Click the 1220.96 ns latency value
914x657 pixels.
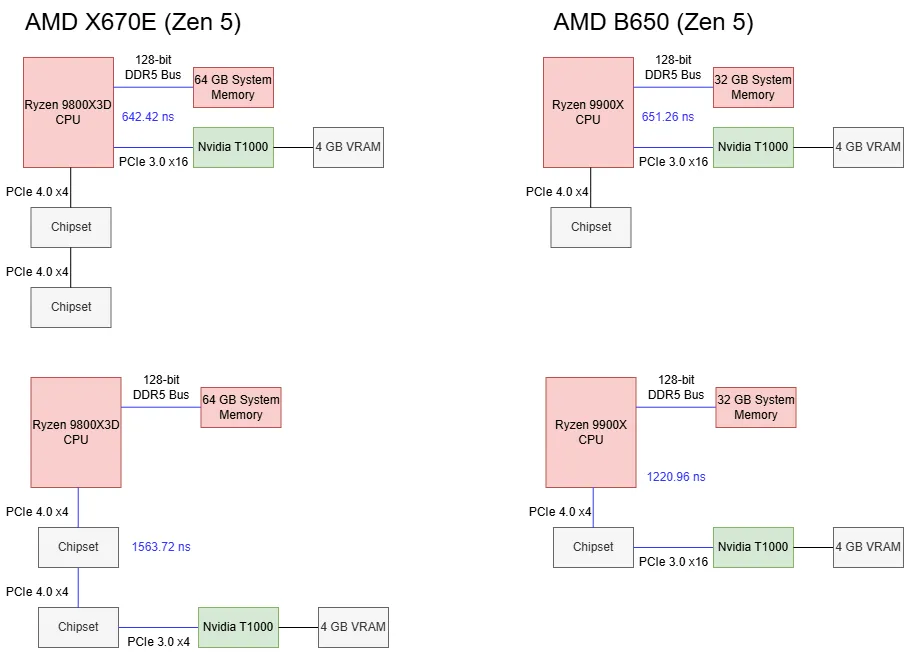(x=676, y=477)
